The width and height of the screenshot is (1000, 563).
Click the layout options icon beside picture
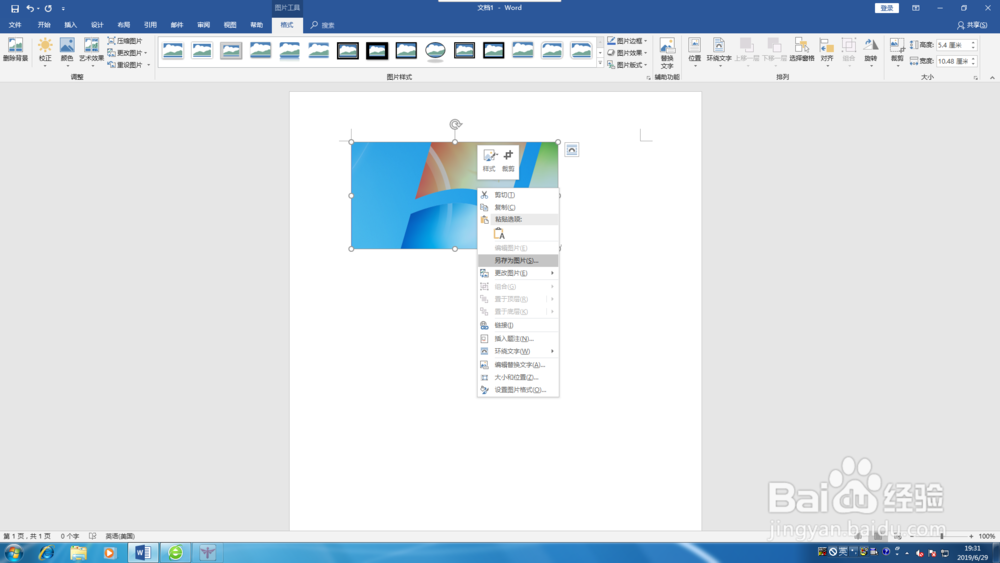coord(571,150)
